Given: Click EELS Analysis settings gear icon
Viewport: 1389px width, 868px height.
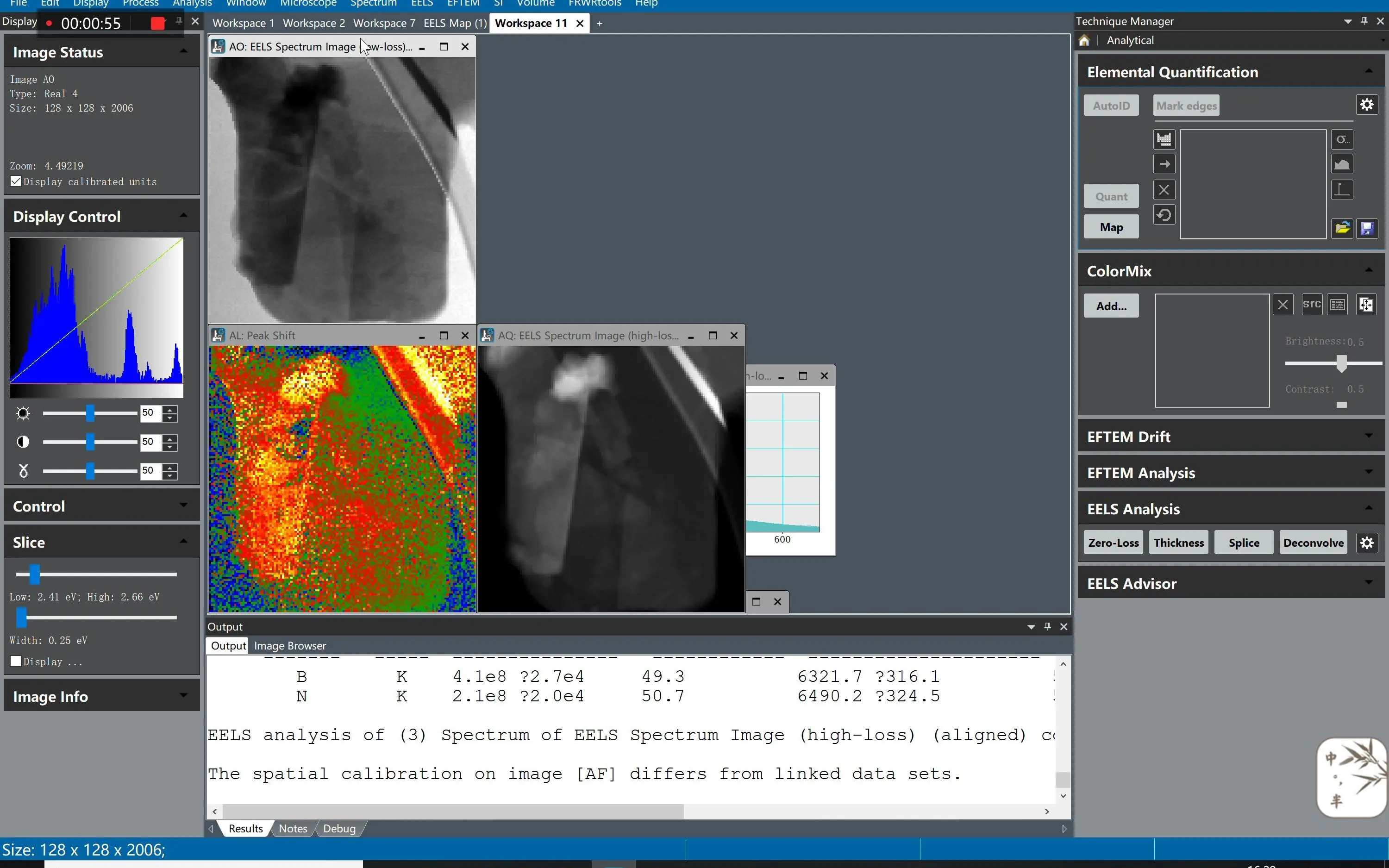Looking at the screenshot, I should pyautogui.click(x=1367, y=543).
